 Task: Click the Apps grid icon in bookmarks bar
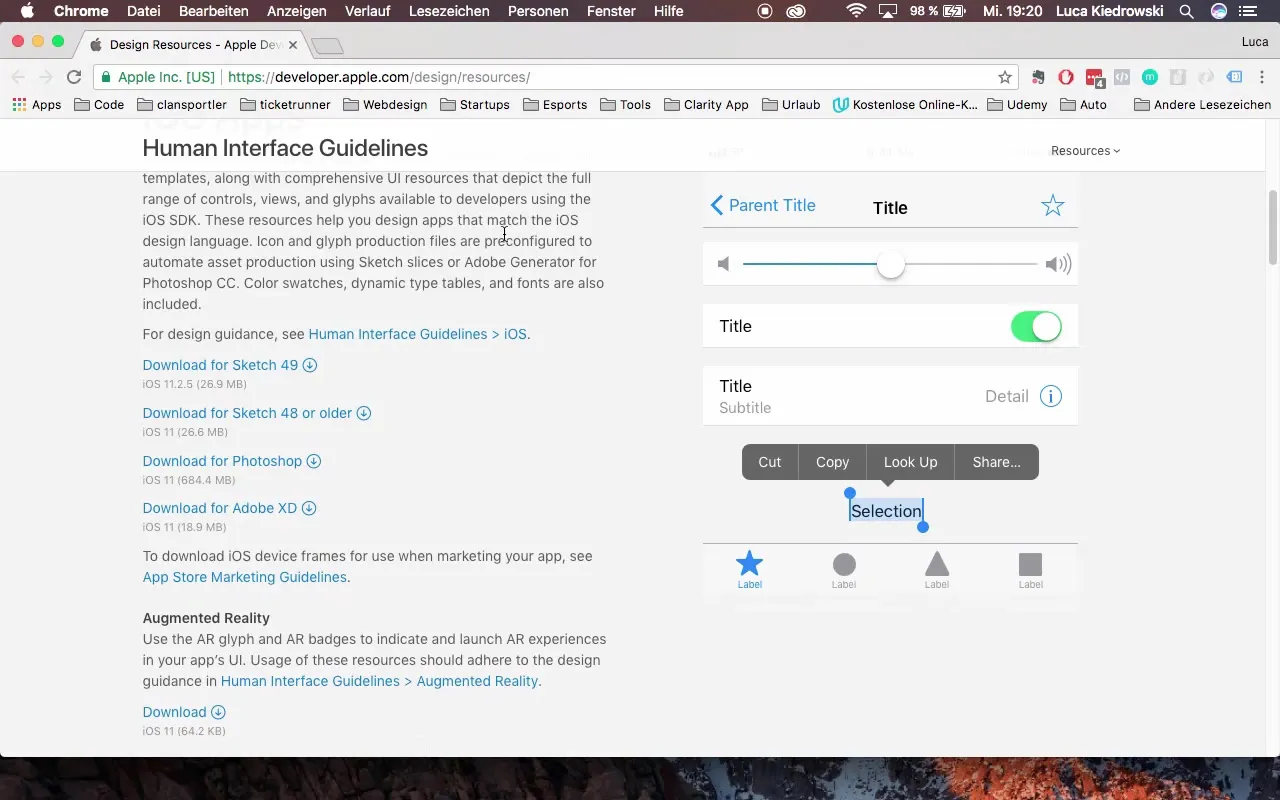[19, 104]
